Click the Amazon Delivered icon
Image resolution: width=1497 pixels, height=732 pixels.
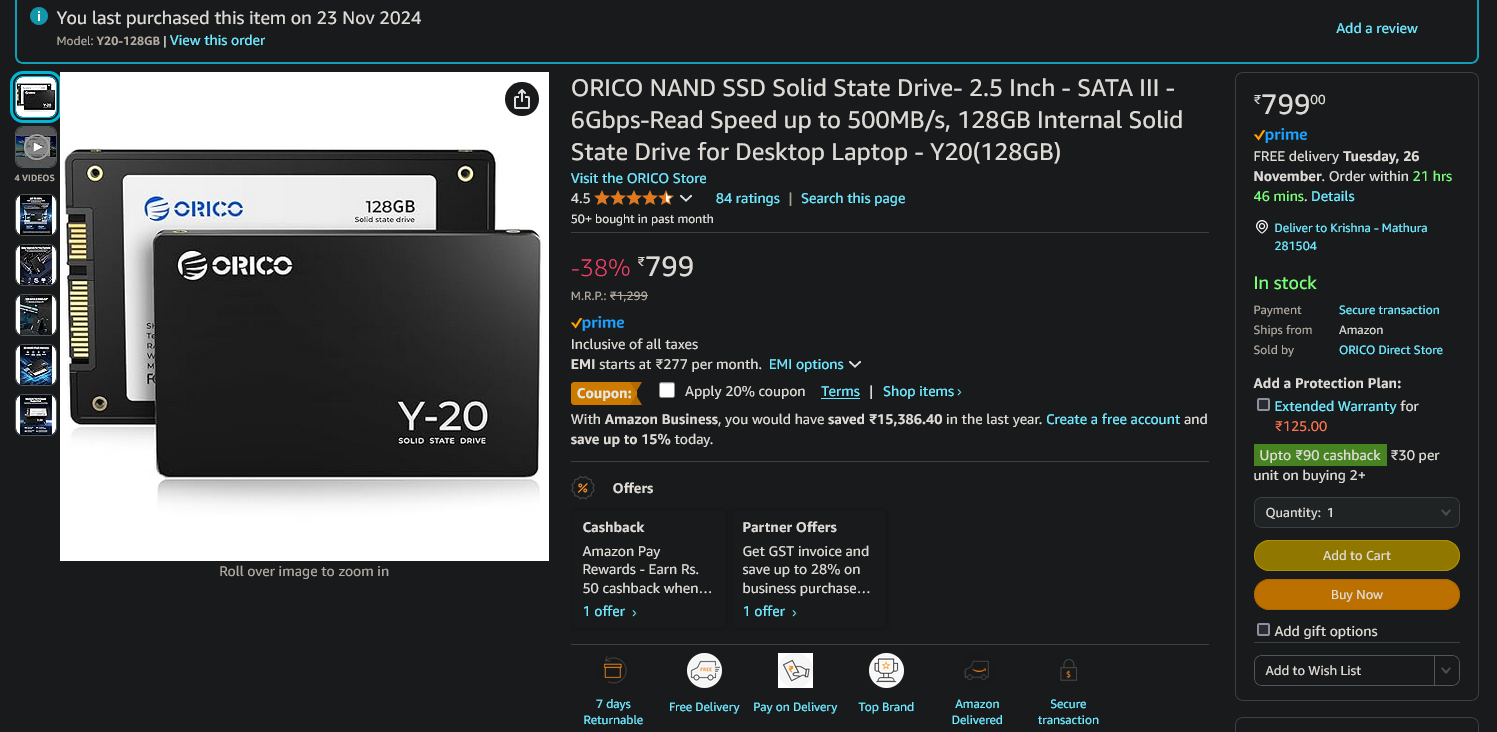click(977, 670)
